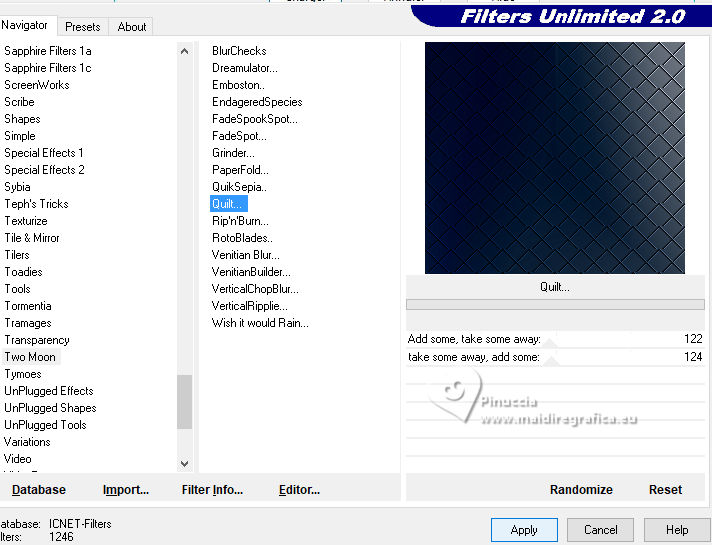Select Tilers category
Screen dimensions: 712x545
(17, 255)
